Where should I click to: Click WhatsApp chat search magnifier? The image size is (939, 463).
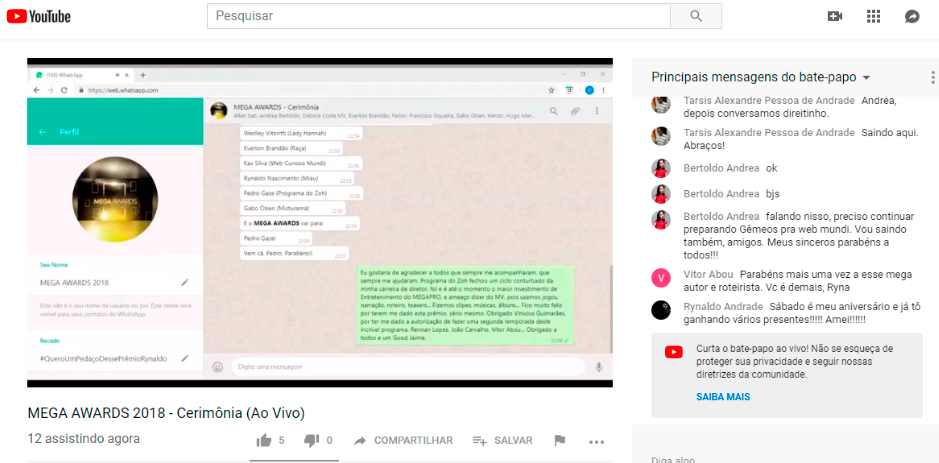554,111
